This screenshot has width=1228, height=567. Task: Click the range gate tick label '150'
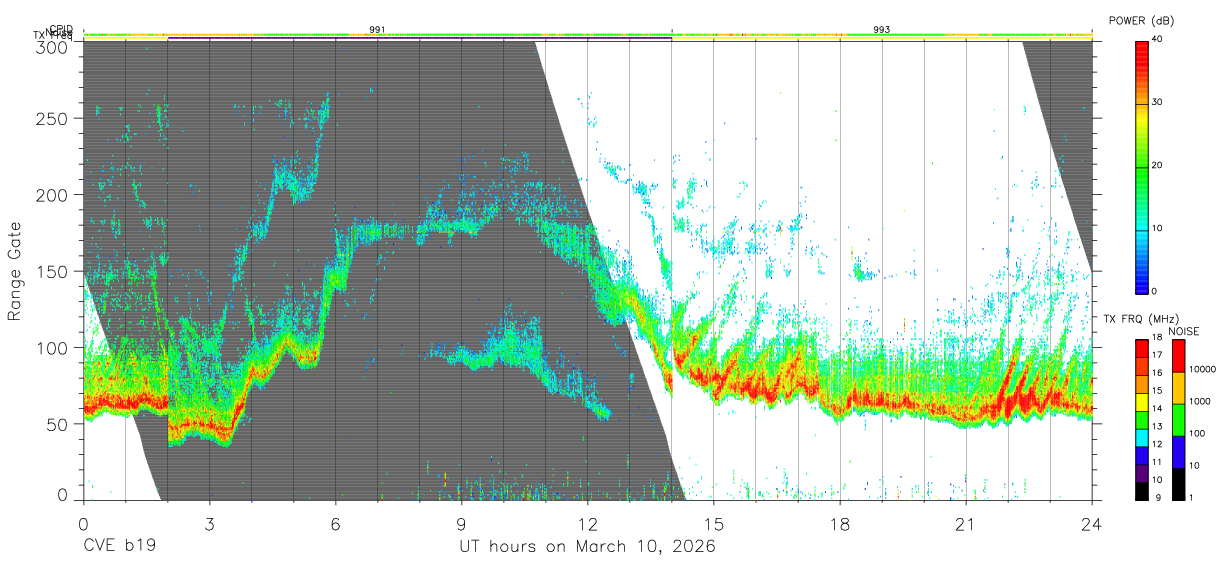(x=51, y=272)
